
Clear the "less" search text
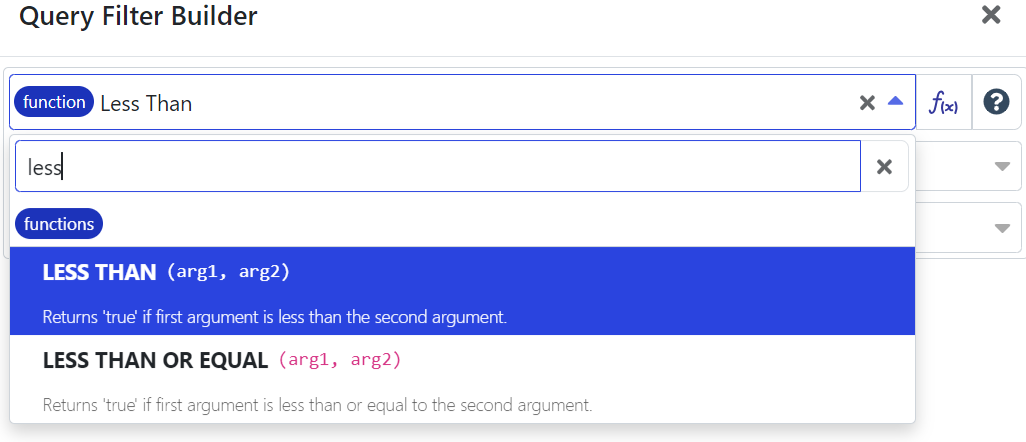pyautogui.click(x=884, y=167)
